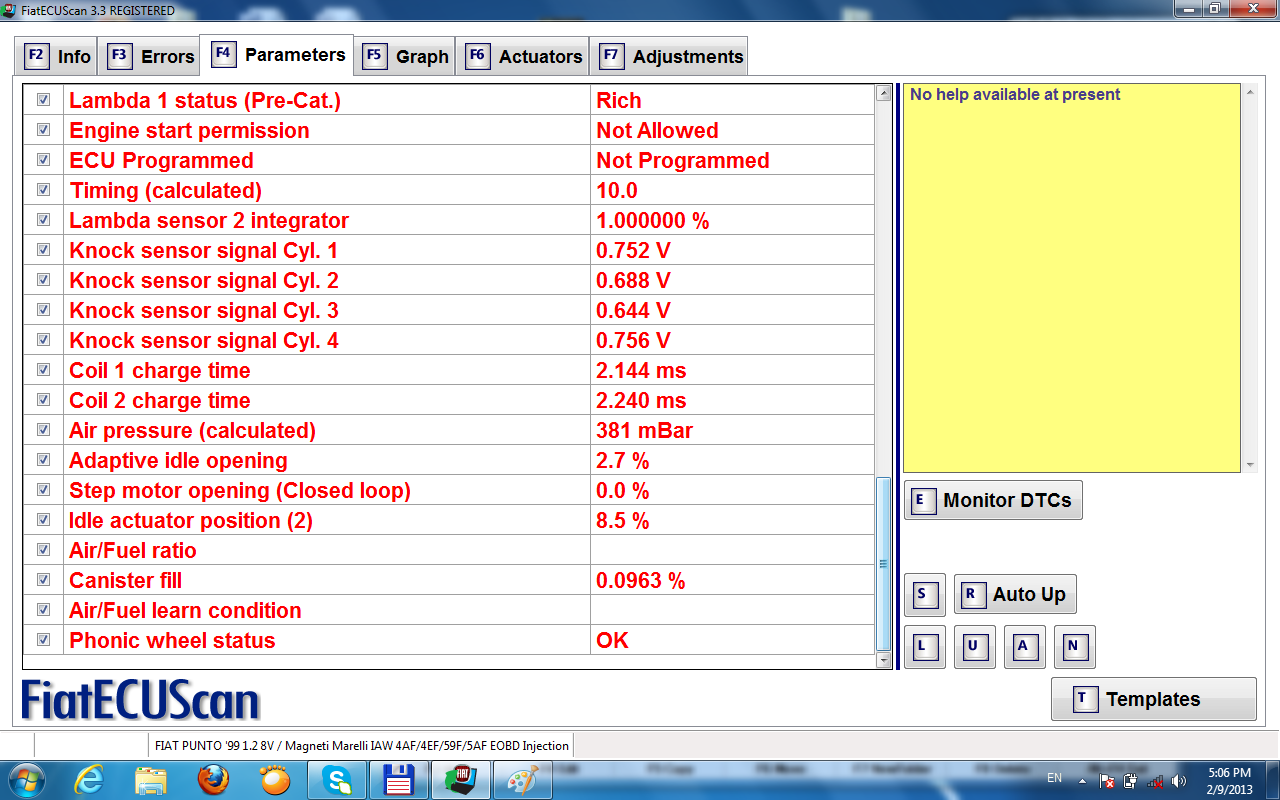Uncheck Knock sensor signal Cyl. 2 checkbox
1280x800 pixels.
tap(43, 280)
